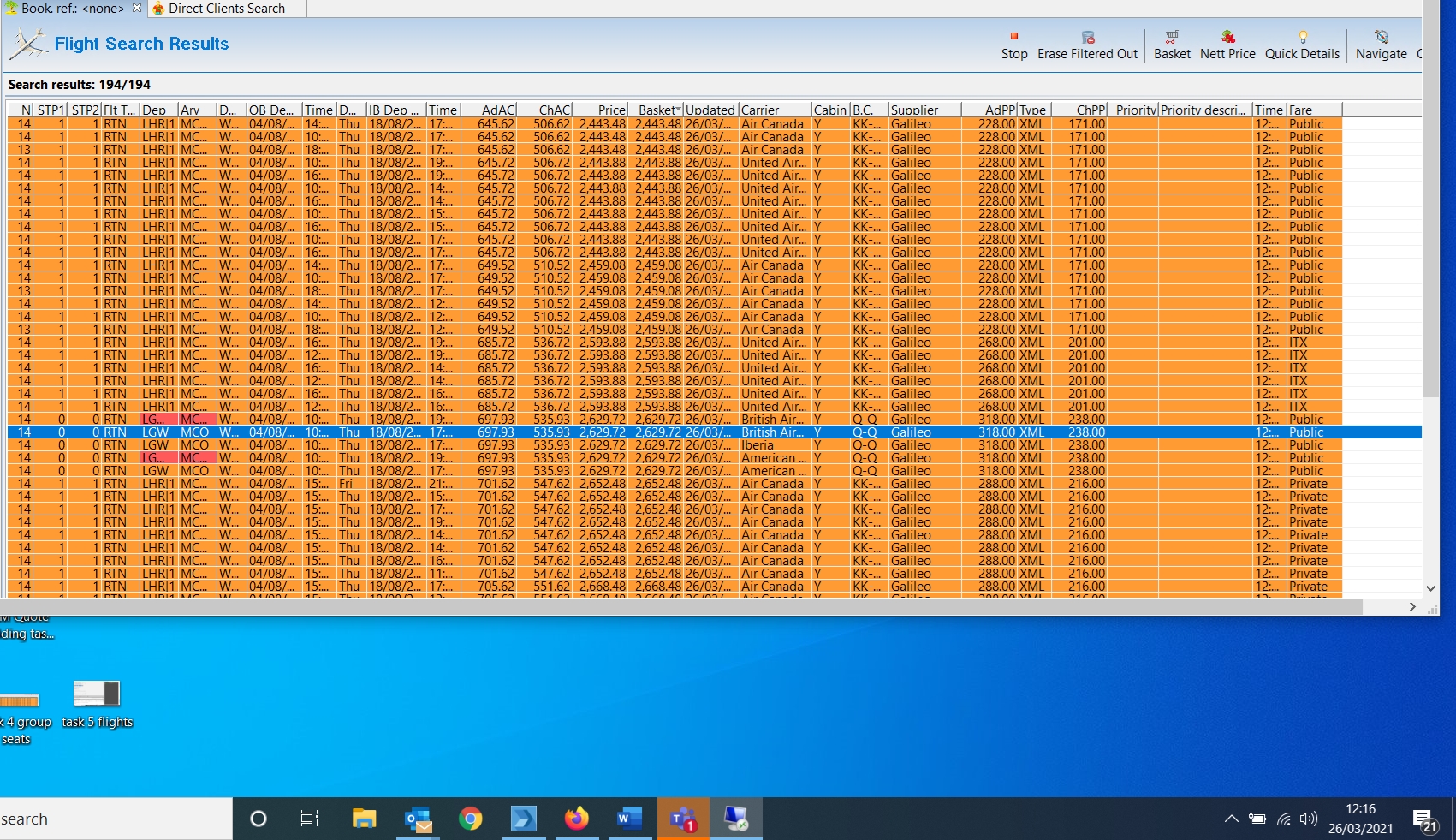Open Quick Details for selected flight

(x=1302, y=45)
